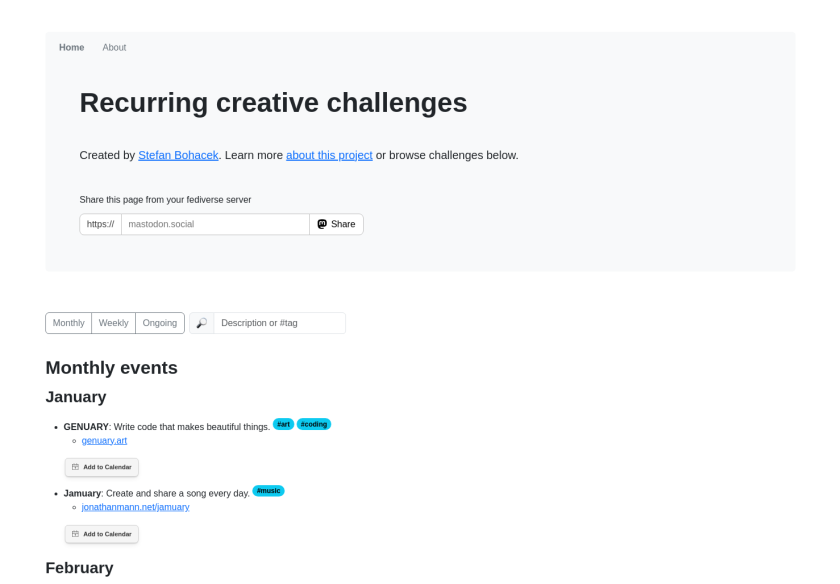
Task: Open Add to Calendar dropdown for GENUARY
Action: (x=102, y=467)
